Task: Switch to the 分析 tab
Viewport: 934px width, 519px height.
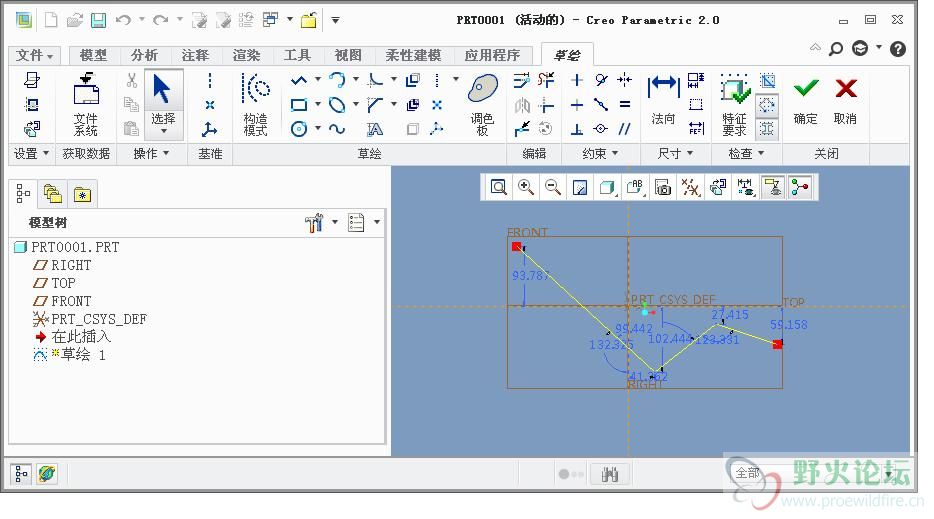Action: pyautogui.click(x=144, y=55)
